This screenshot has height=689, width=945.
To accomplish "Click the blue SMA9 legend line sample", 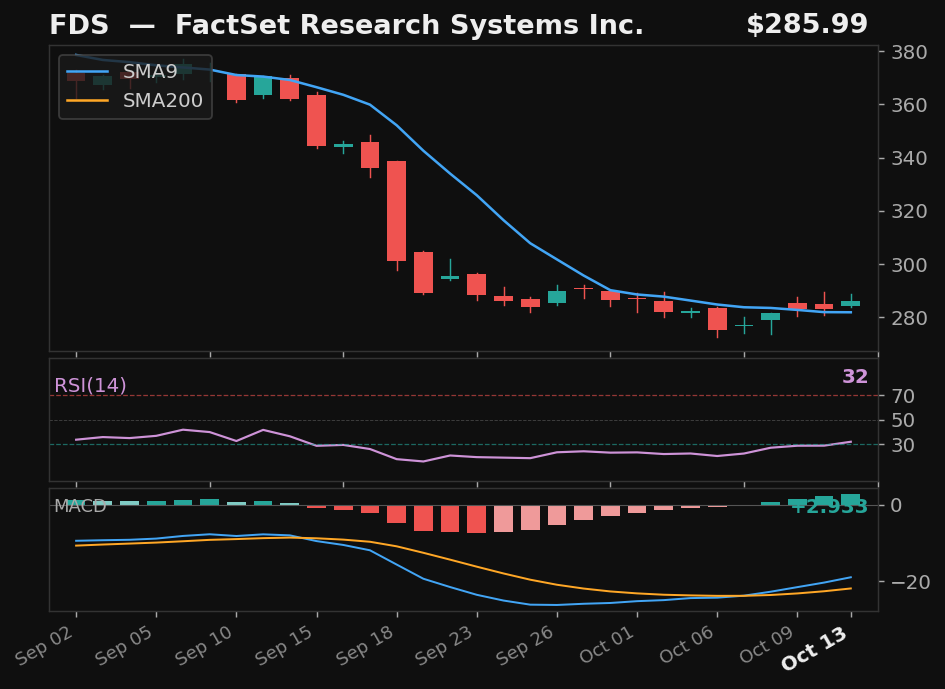I will [87, 72].
